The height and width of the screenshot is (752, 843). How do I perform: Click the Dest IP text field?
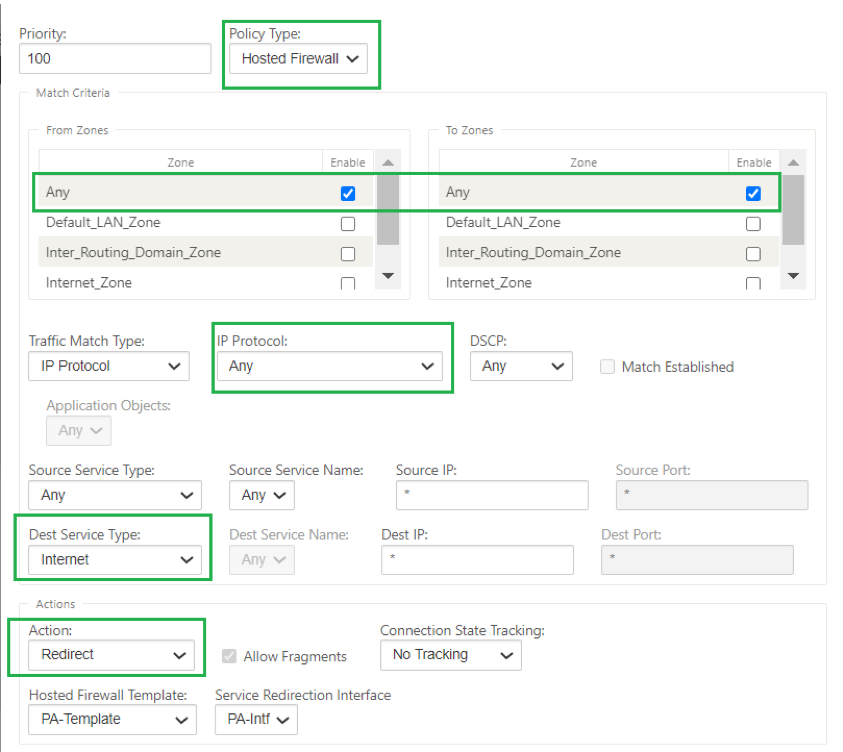(477, 560)
